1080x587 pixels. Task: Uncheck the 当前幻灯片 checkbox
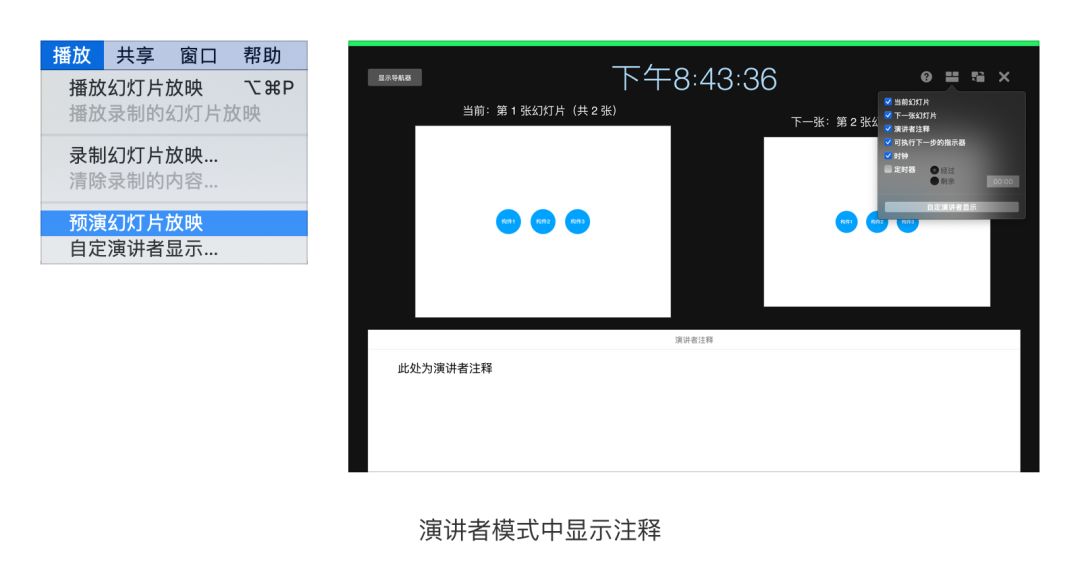coord(888,101)
